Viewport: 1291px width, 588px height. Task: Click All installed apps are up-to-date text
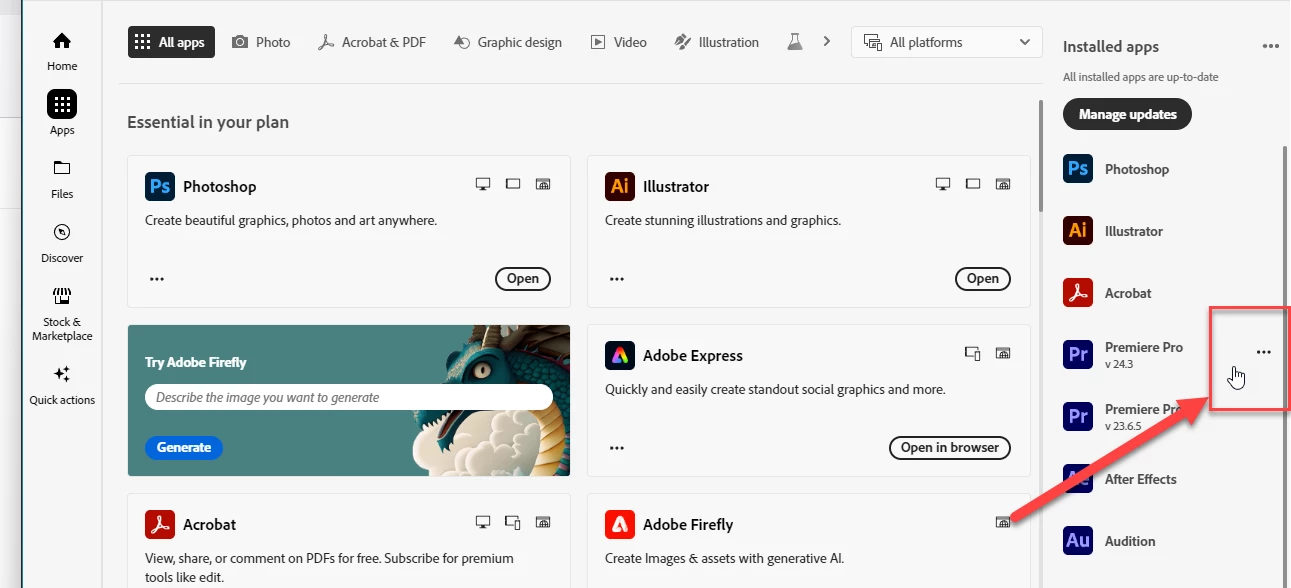[x=1140, y=77]
